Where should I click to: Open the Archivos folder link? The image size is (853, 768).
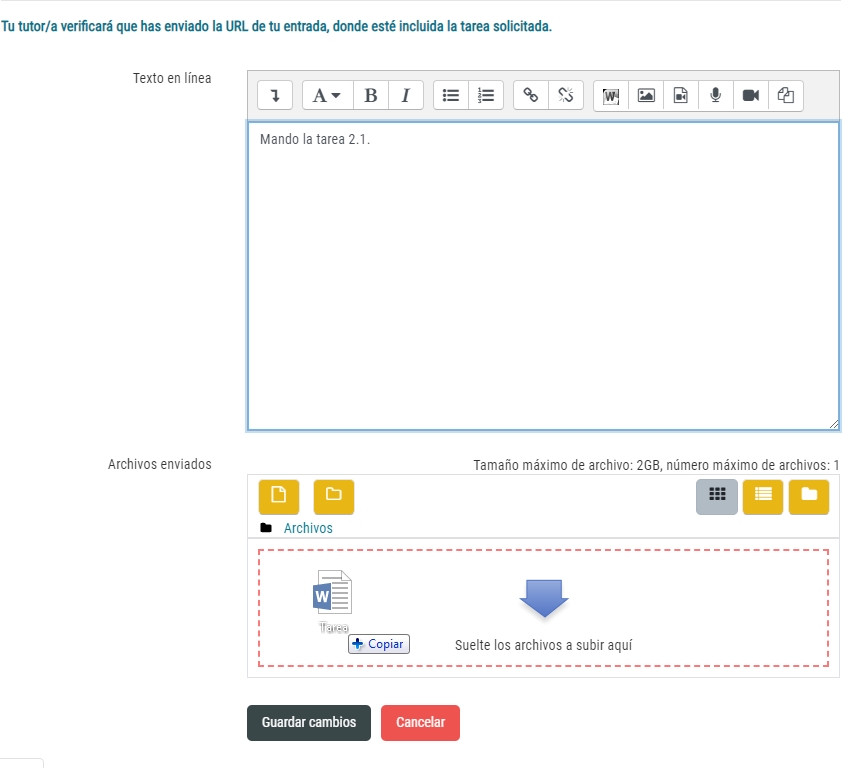(308, 528)
